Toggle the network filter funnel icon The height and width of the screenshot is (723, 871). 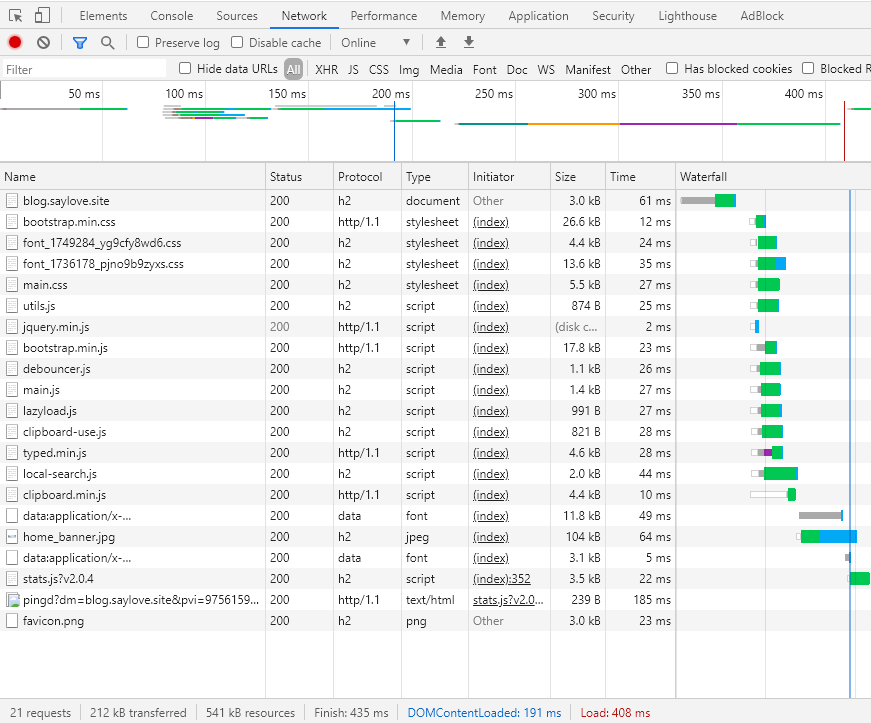click(x=80, y=42)
